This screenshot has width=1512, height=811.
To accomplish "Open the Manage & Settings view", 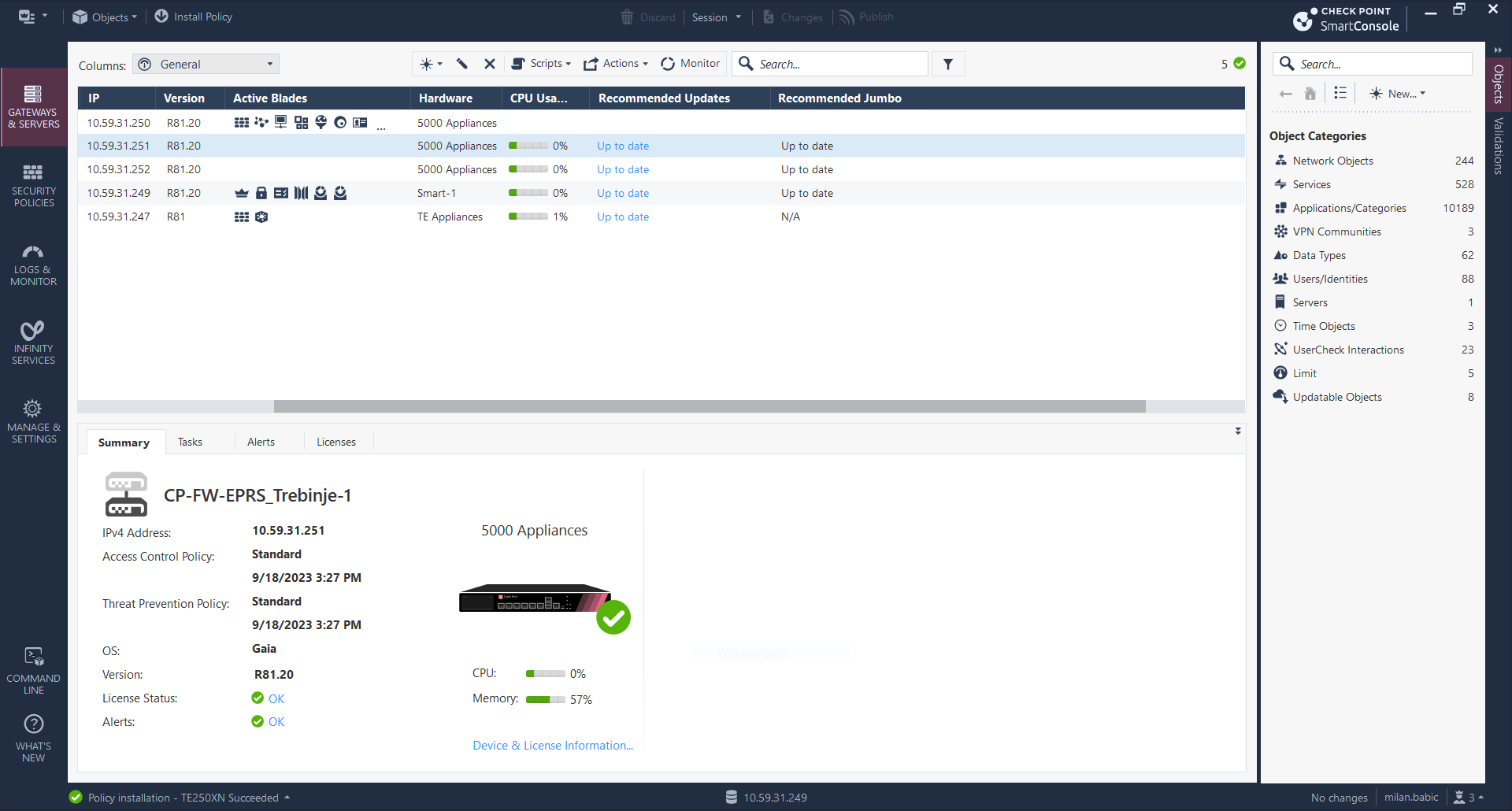I will click(x=34, y=422).
